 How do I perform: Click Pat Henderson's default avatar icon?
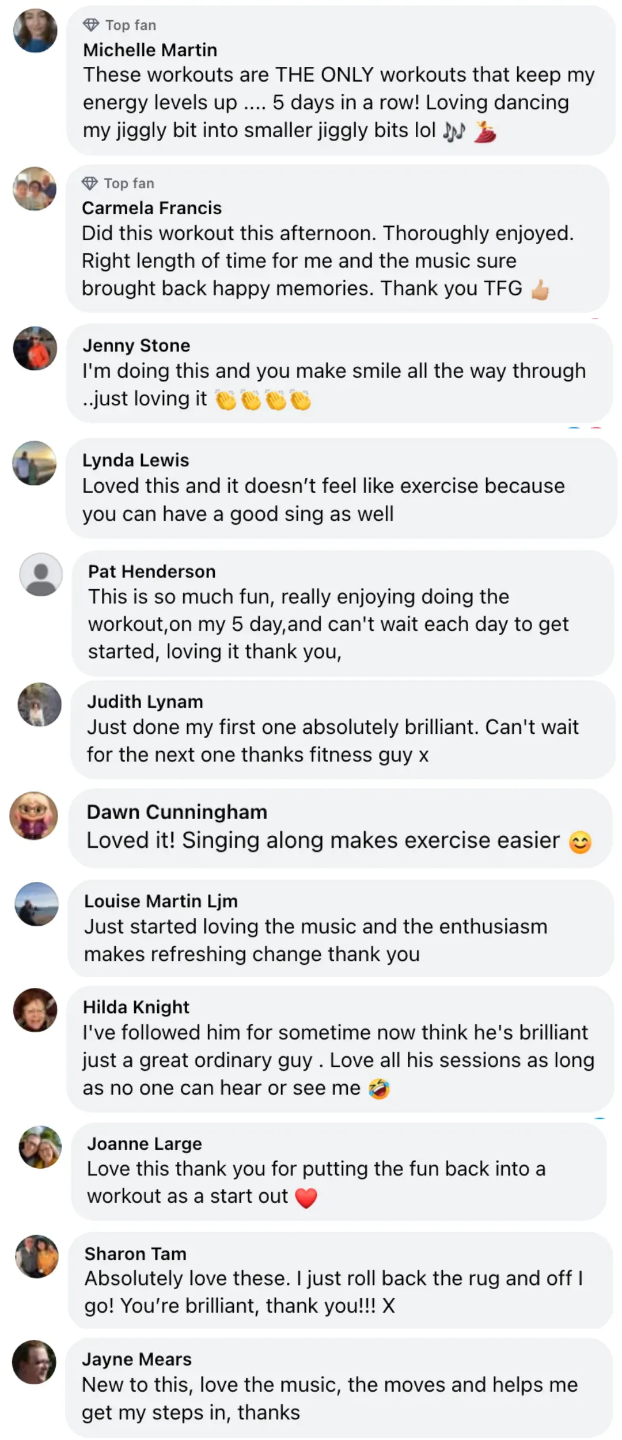[x=41, y=575]
